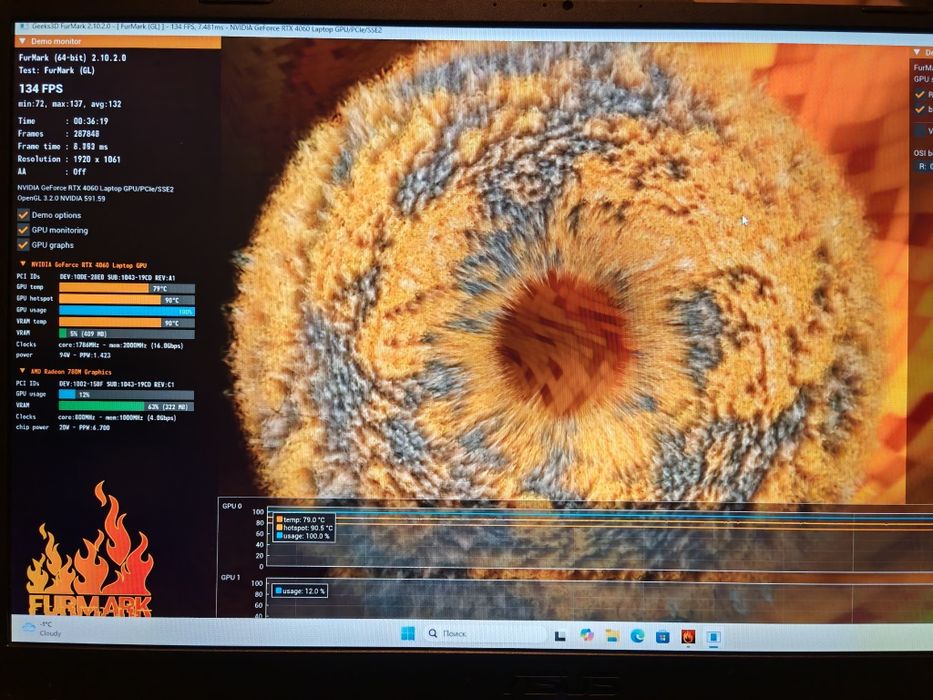Click inside the GPU 1 usage graph
Screen dimensions: 933x700
pos(599,600)
